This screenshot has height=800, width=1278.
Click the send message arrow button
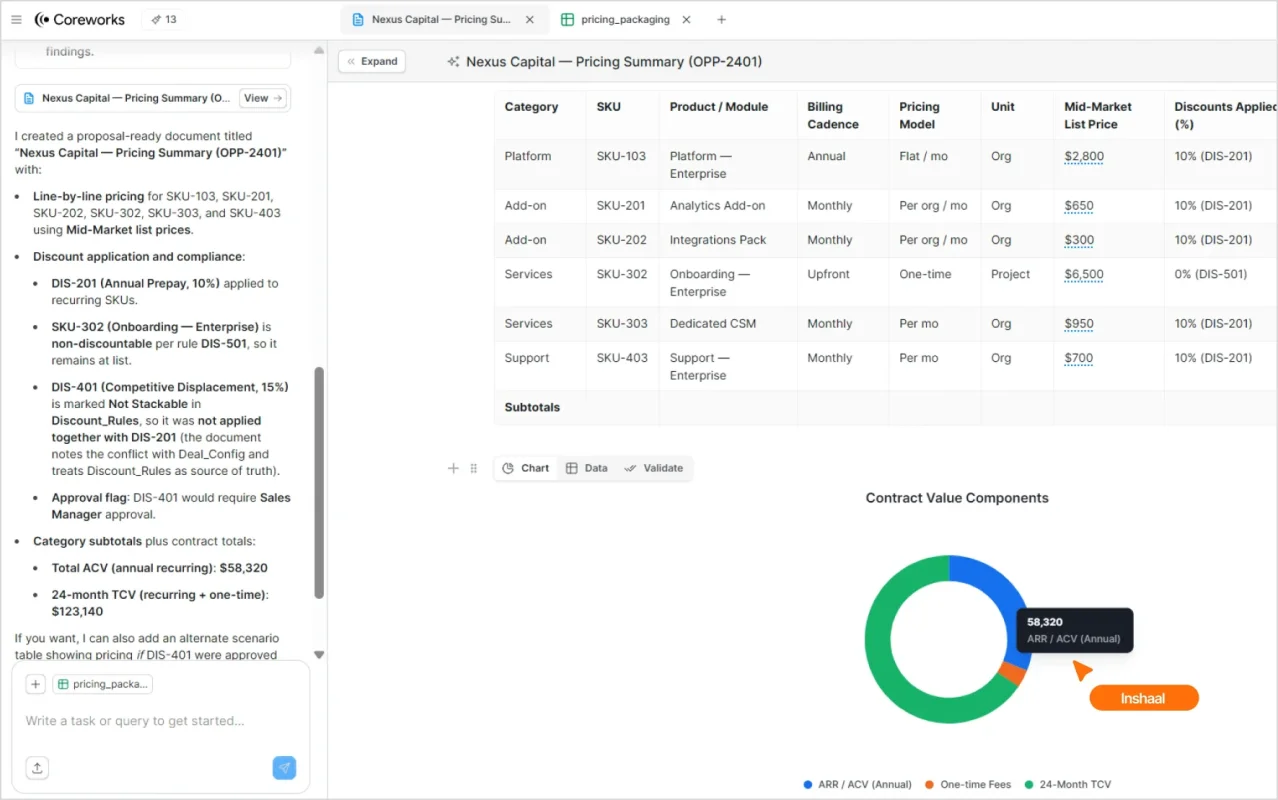pyautogui.click(x=284, y=767)
